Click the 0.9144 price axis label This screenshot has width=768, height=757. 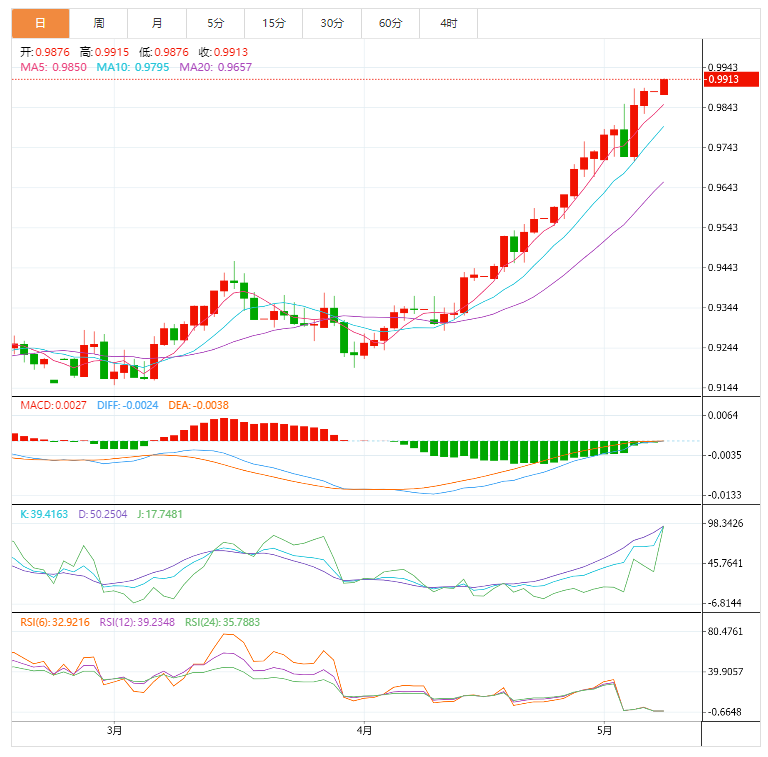pos(723,388)
